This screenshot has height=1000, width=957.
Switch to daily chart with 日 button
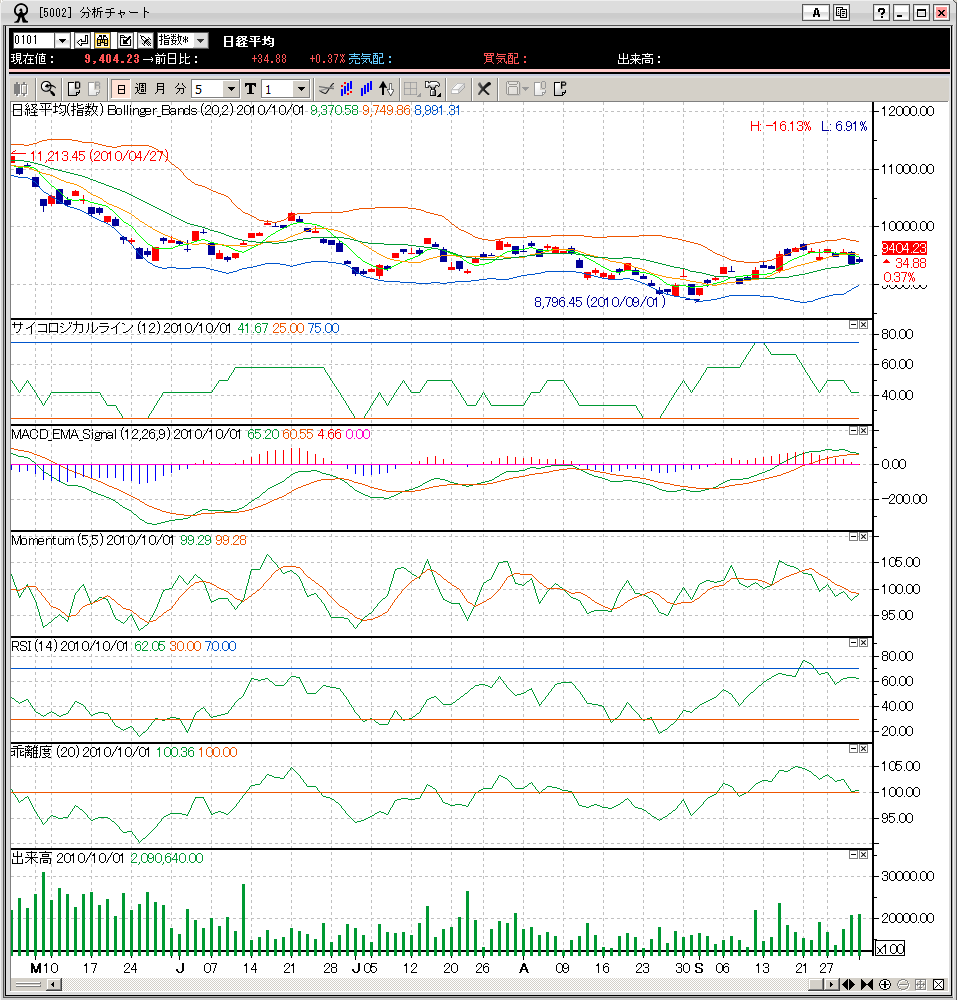click(x=120, y=89)
